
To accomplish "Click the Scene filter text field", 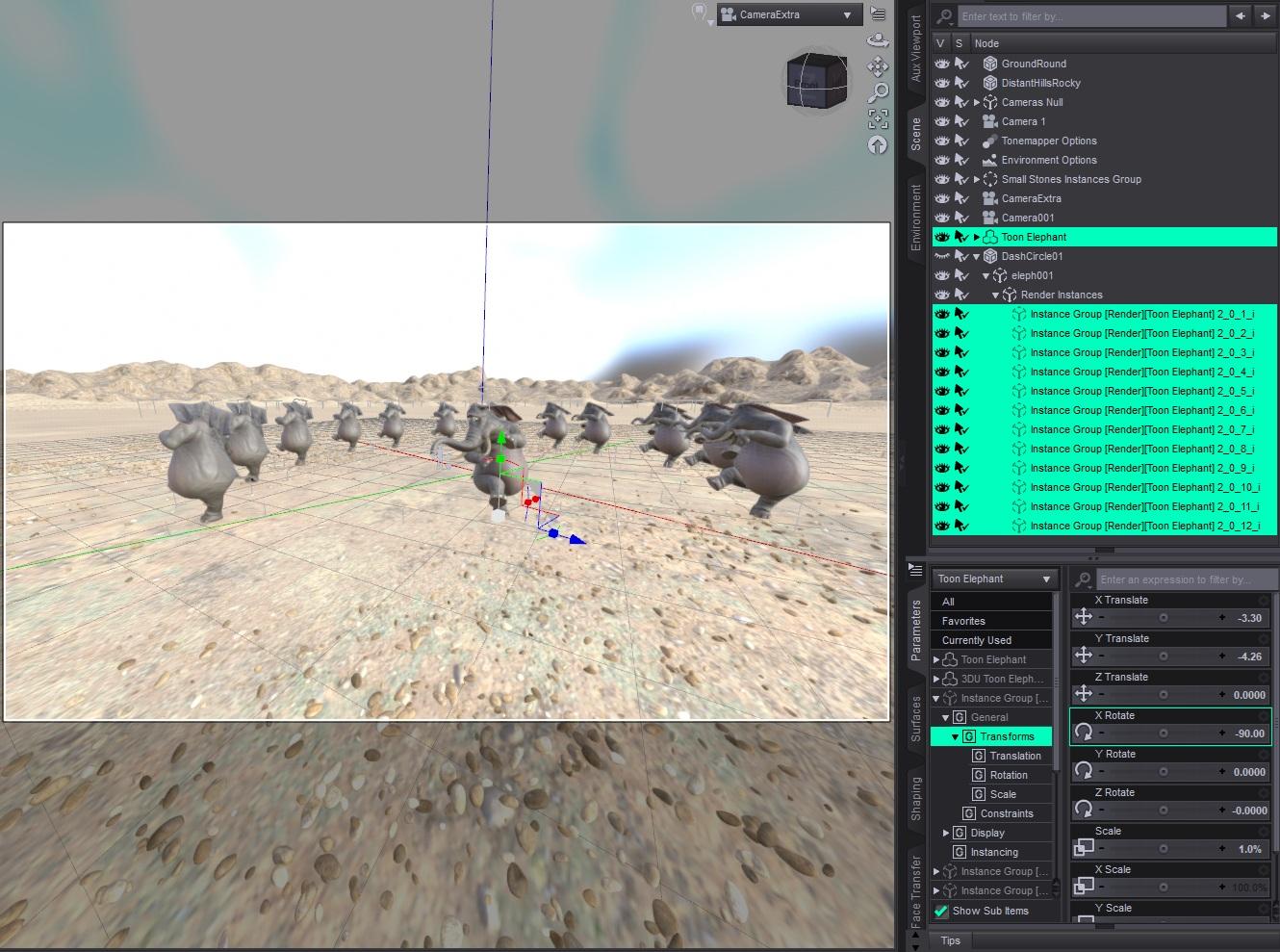I will [1091, 16].
